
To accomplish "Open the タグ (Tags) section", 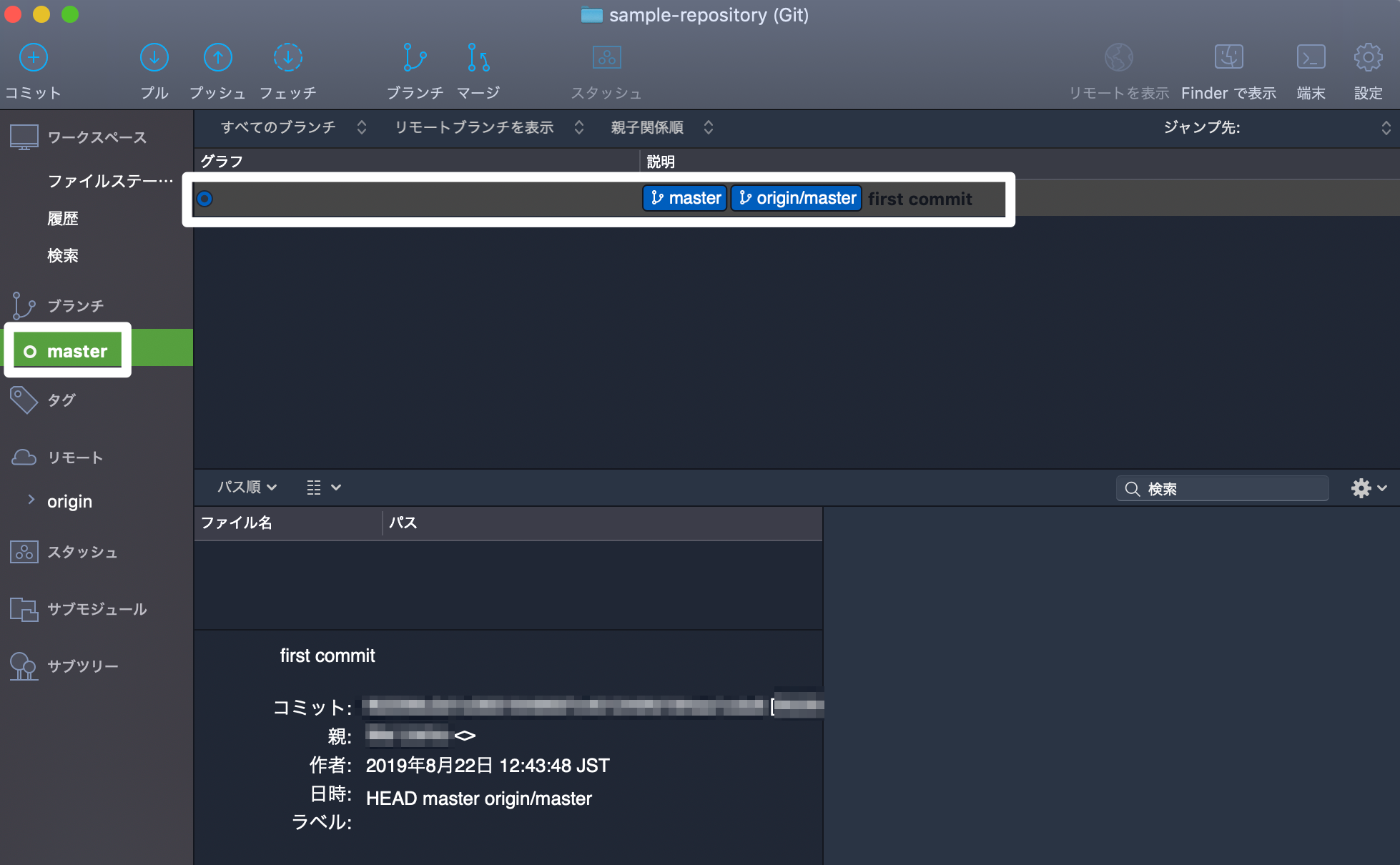I will pyautogui.click(x=60, y=400).
